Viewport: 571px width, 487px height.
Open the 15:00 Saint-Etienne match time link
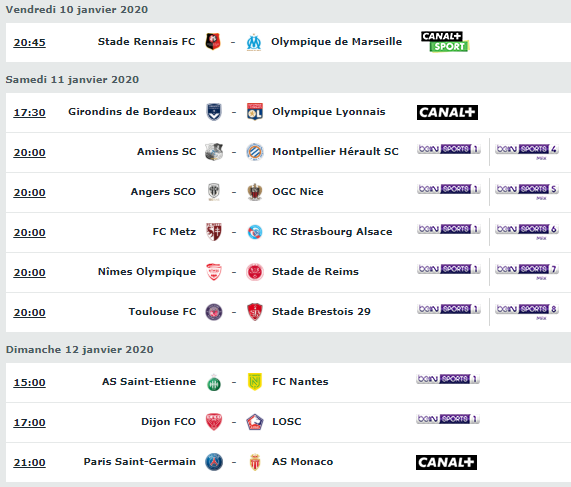tap(29, 382)
